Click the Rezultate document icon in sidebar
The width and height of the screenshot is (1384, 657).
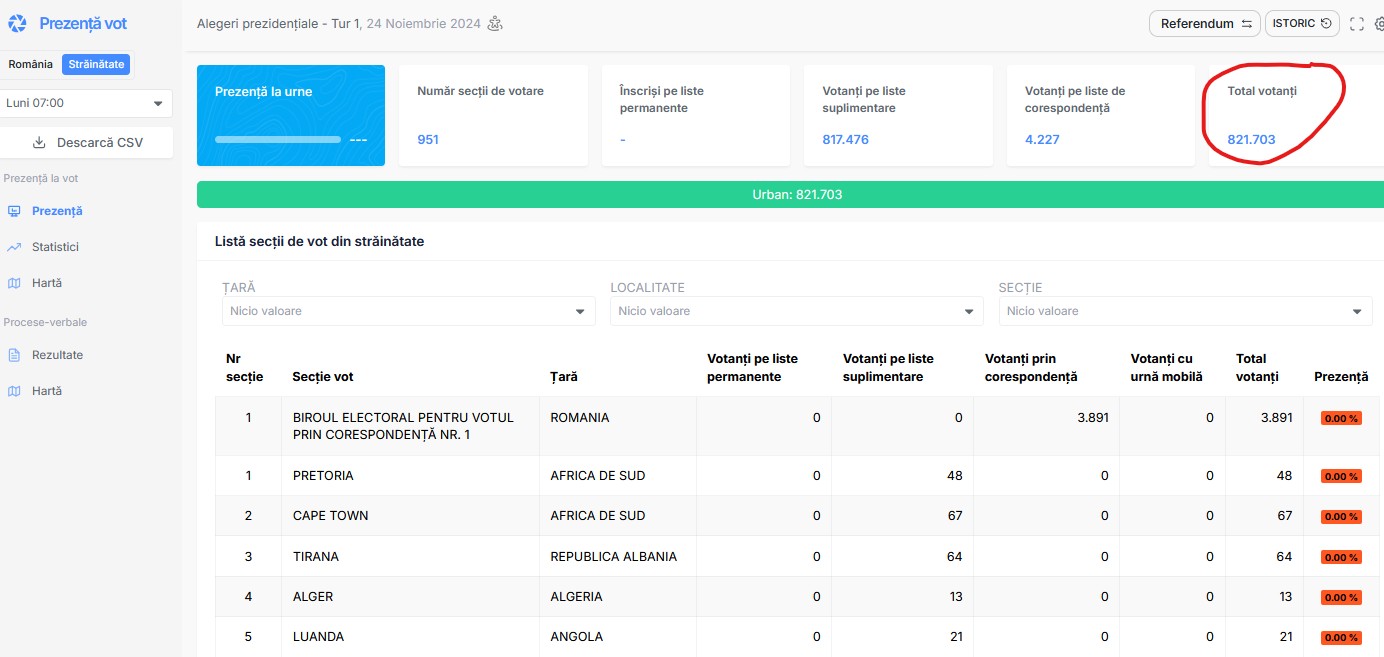coord(14,355)
